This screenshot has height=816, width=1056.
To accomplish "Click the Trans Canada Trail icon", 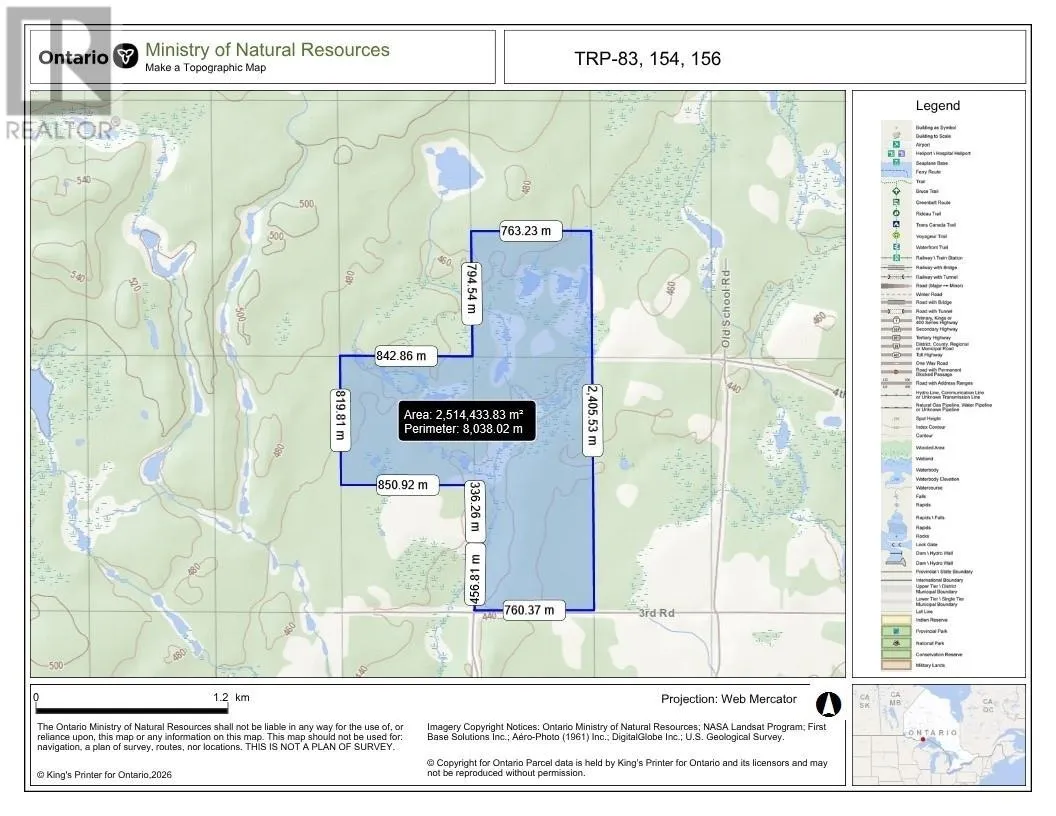I will (x=896, y=224).
